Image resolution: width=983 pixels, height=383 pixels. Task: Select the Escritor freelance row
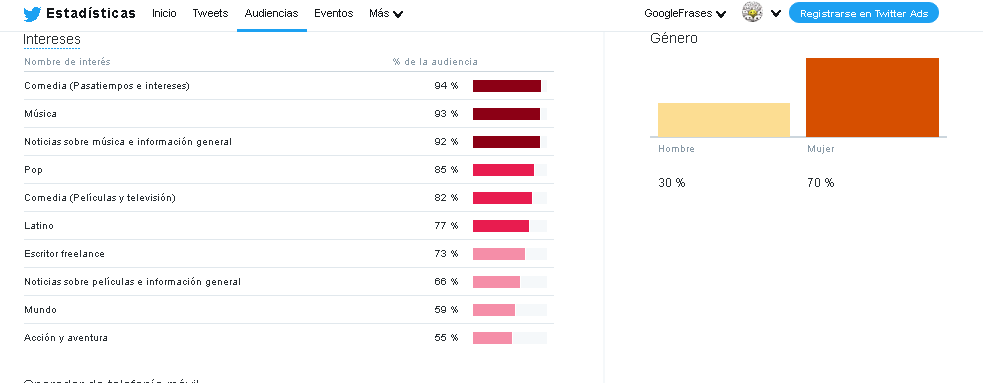tap(288, 254)
